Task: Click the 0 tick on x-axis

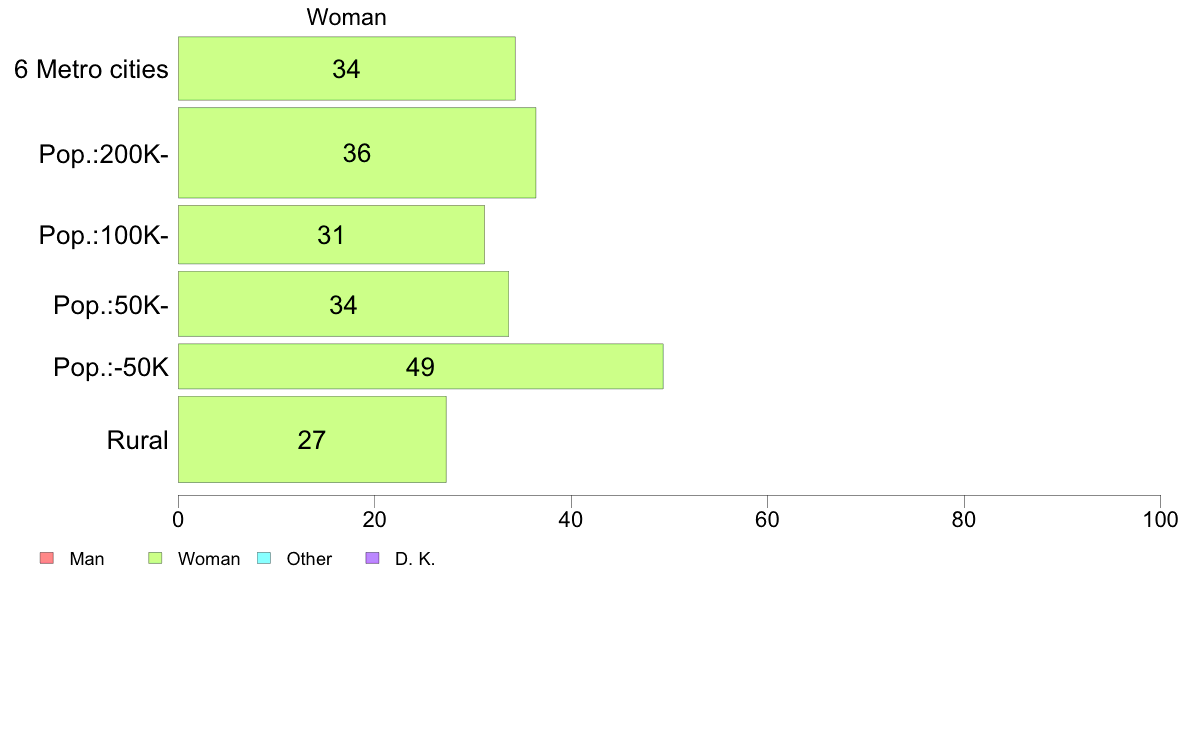Action: click(x=178, y=519)
